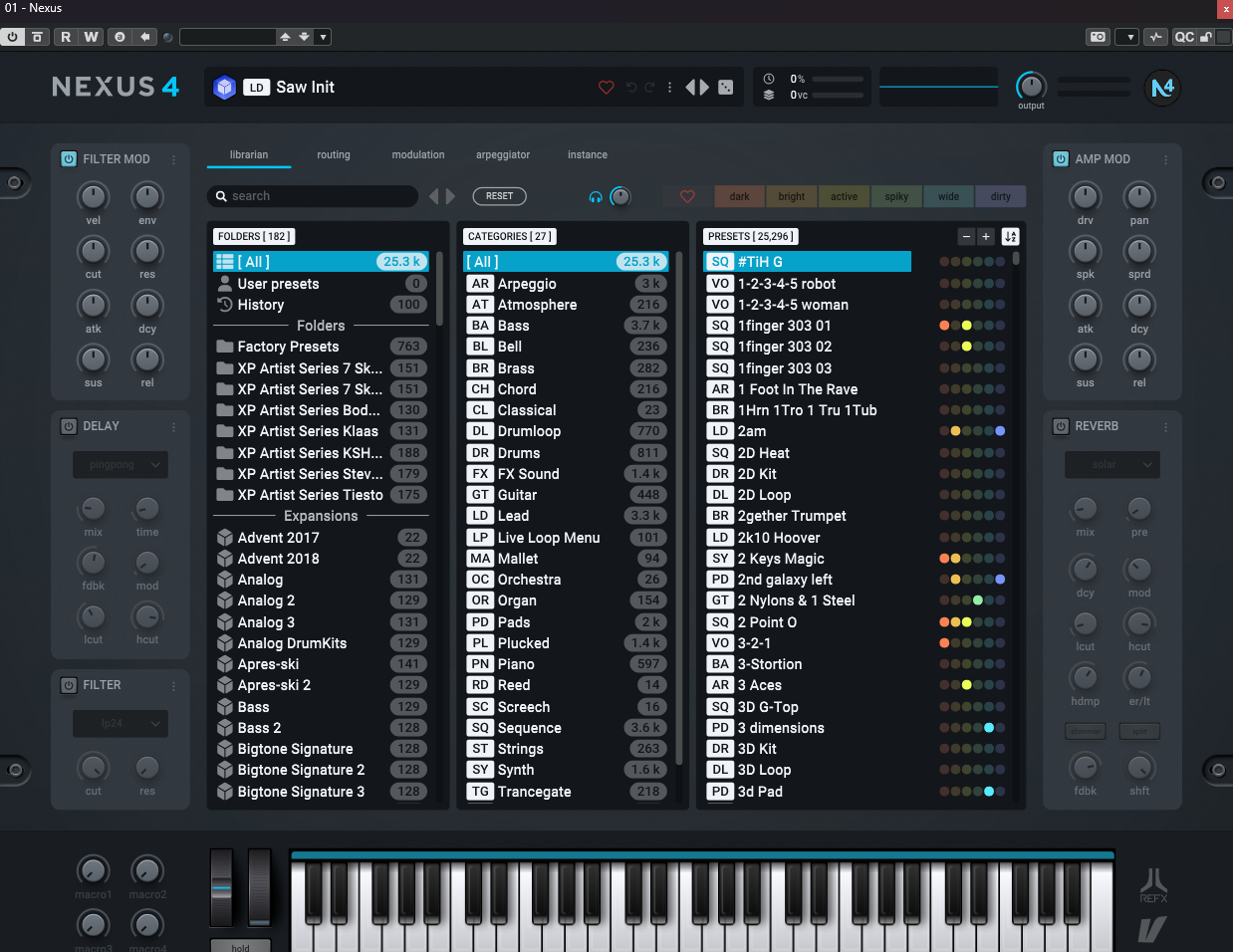This screenshot has height=952, width=1233.
Task: Switch to the modulation tab
Action: pyautogui.click(x=418, y=155)
